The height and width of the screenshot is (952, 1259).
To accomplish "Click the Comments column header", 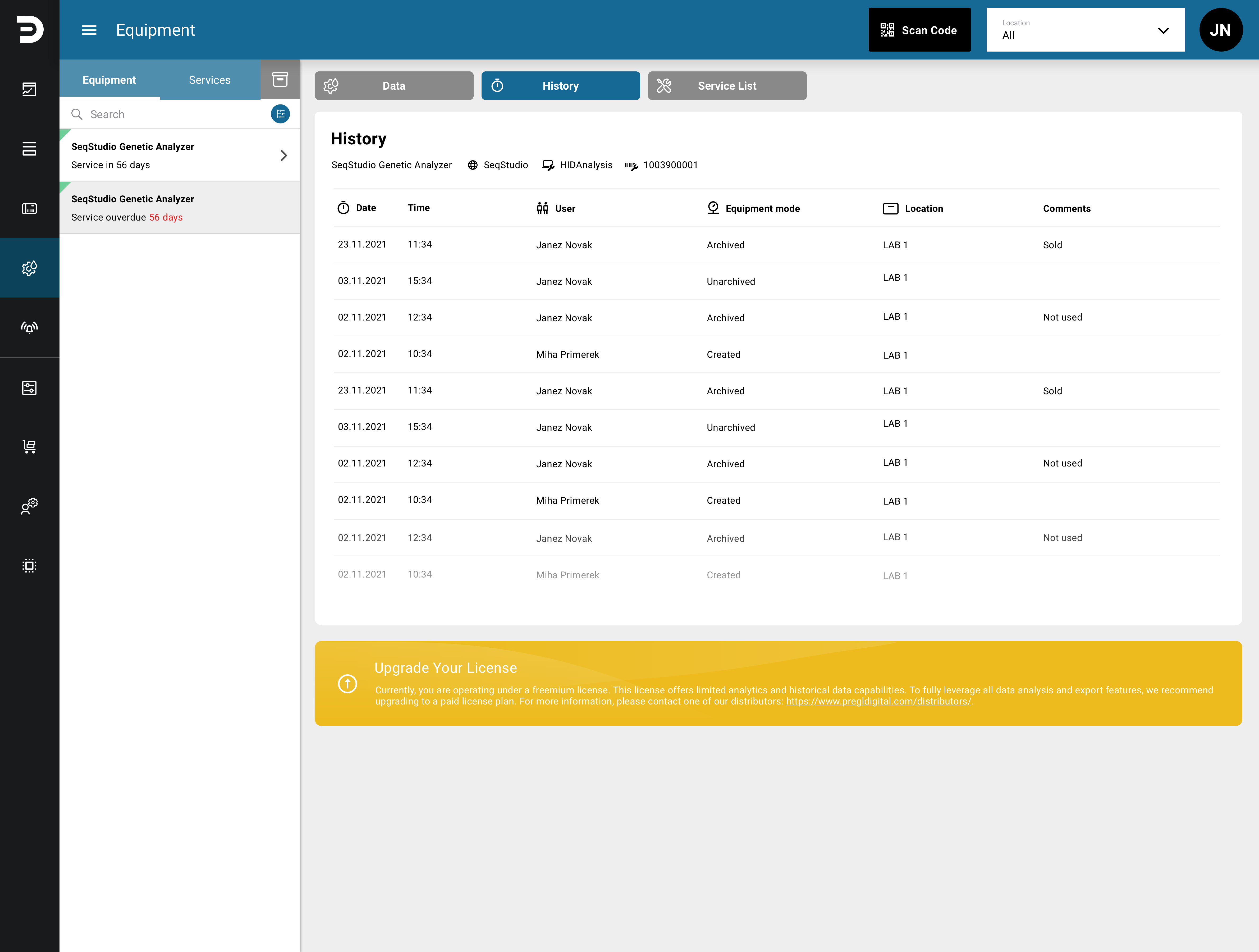I will coord(1067,208).
